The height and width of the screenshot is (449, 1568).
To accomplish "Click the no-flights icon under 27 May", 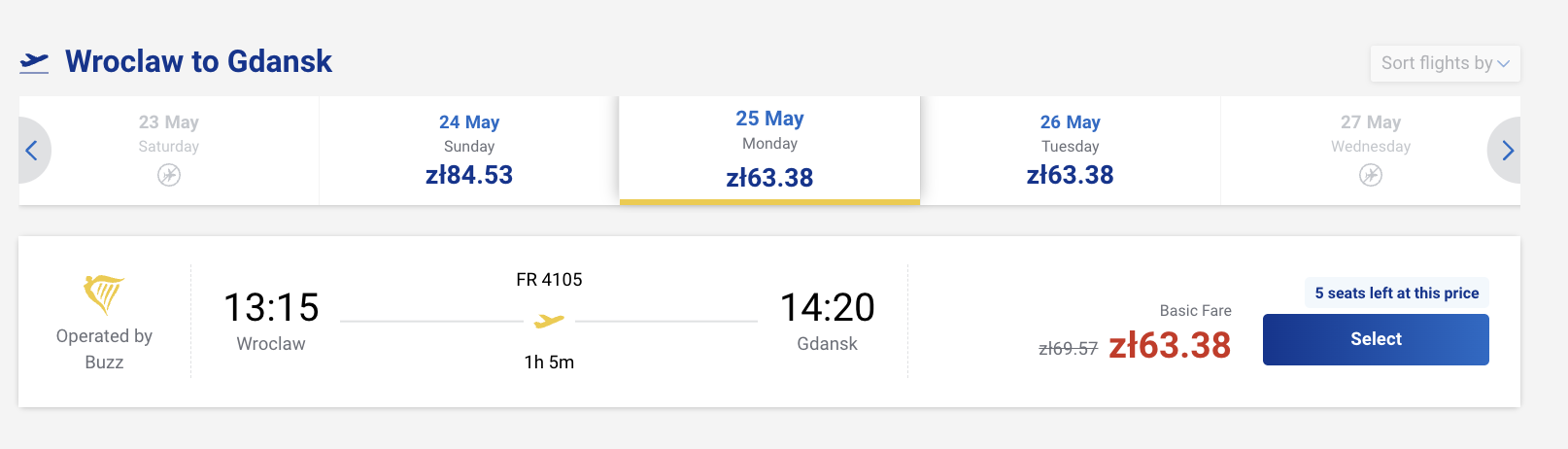I will pyautogui.click(x=1370, y=175).
